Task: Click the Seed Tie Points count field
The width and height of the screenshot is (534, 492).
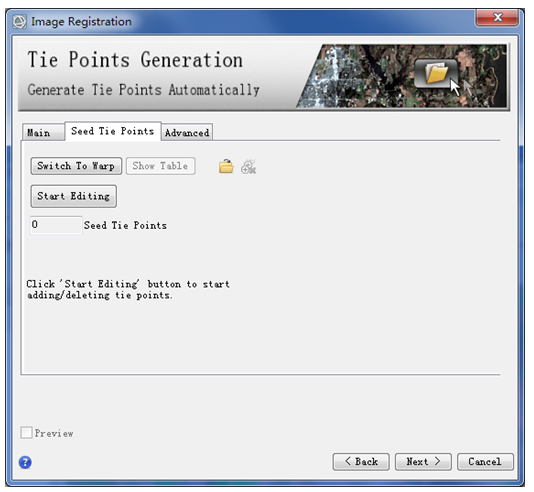Action: pyautogui.click(x=56, y=225)
